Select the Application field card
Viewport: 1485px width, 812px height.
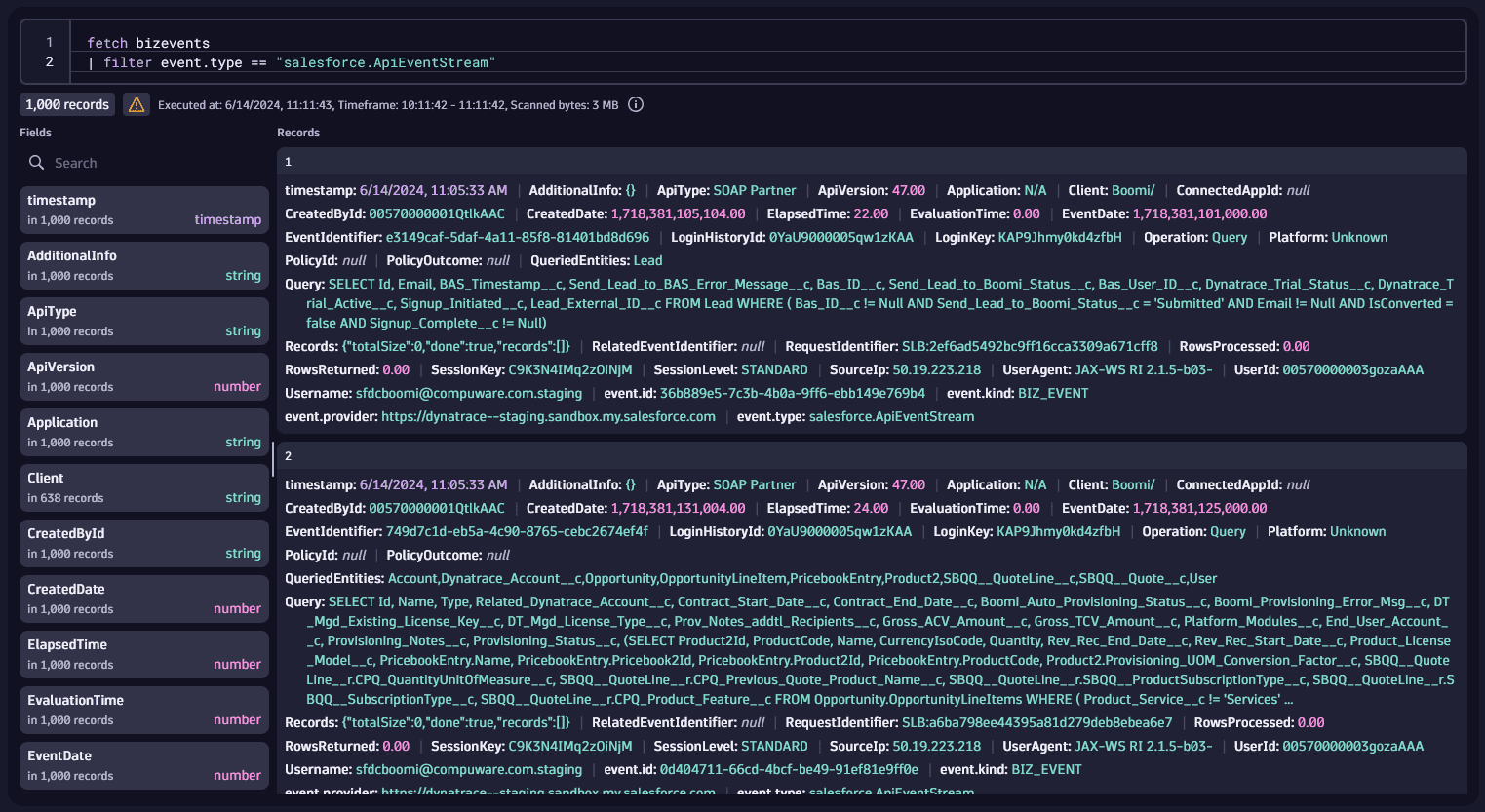[x=144, y=432]
